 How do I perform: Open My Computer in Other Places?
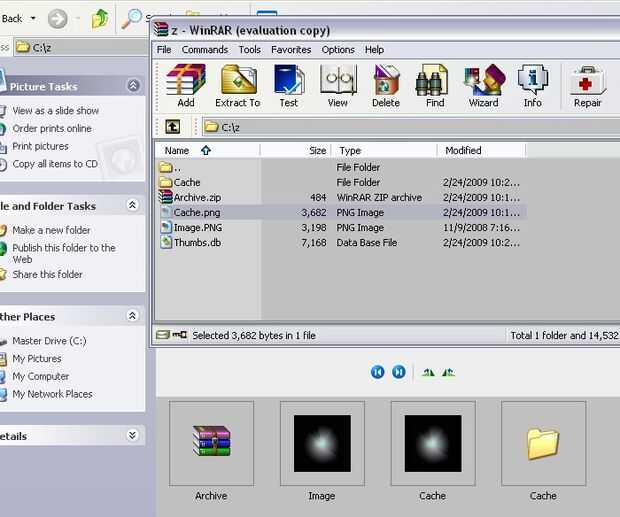pyautogui.click(x=40, y=376)
